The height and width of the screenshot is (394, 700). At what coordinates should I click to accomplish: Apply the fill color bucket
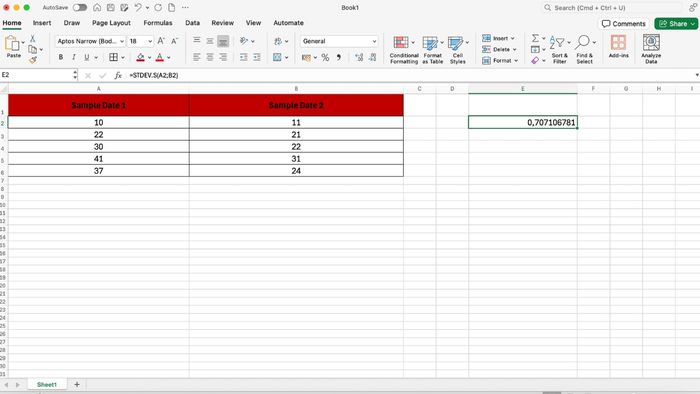(x=140, y=57)
